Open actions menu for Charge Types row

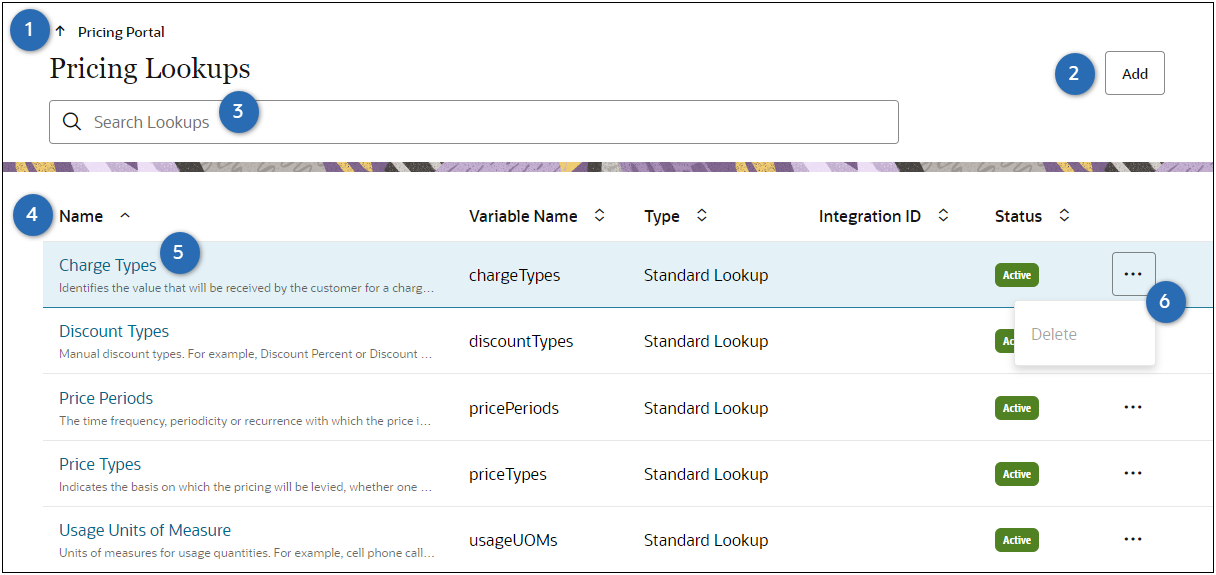1133,274
